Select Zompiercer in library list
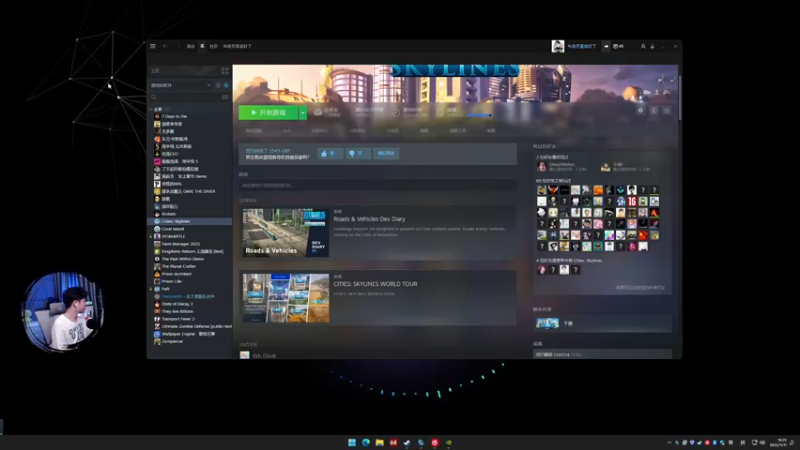800x450 pixels. (172, 341)
